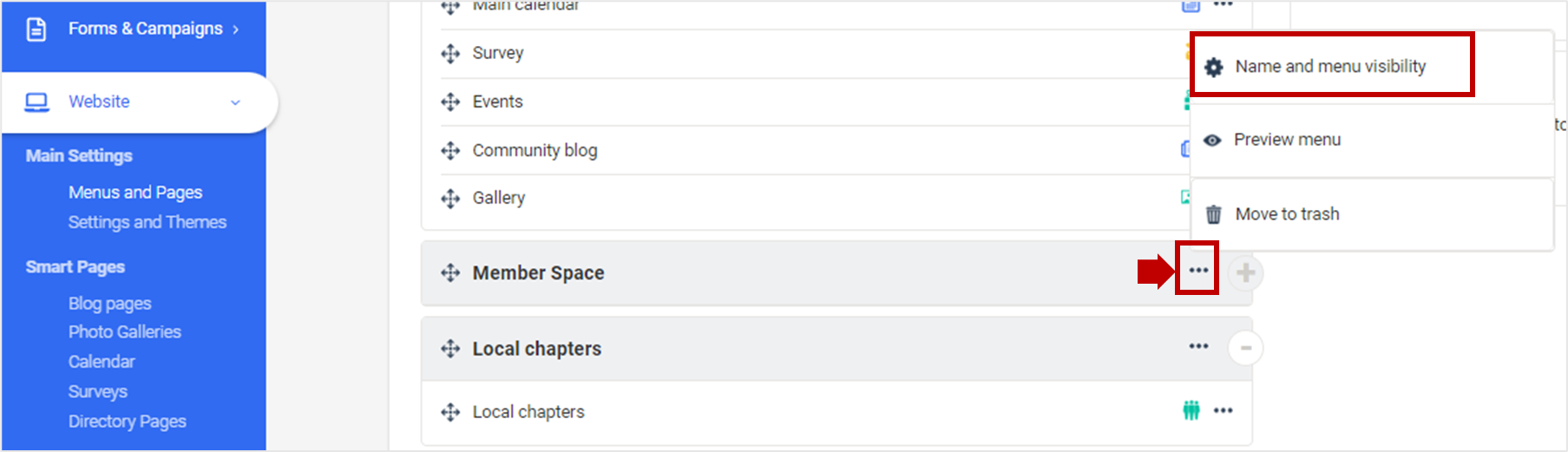Click the Member Space drag handle icon

coord(450,273)
